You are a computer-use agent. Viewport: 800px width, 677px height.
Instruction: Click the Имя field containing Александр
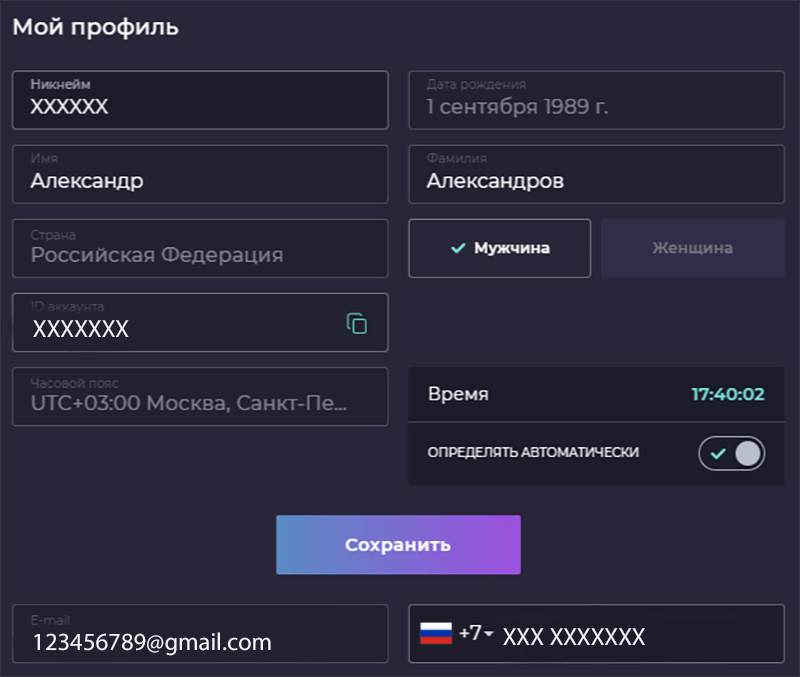(x=200, y=174)
